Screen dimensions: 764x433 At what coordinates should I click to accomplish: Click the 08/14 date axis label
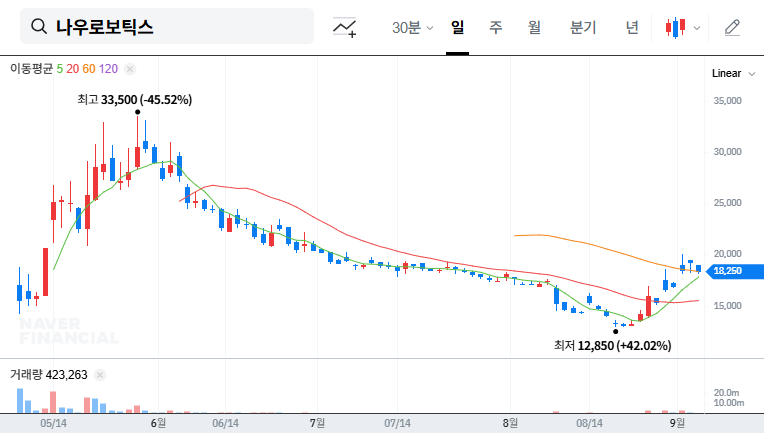tap(589, 423)
